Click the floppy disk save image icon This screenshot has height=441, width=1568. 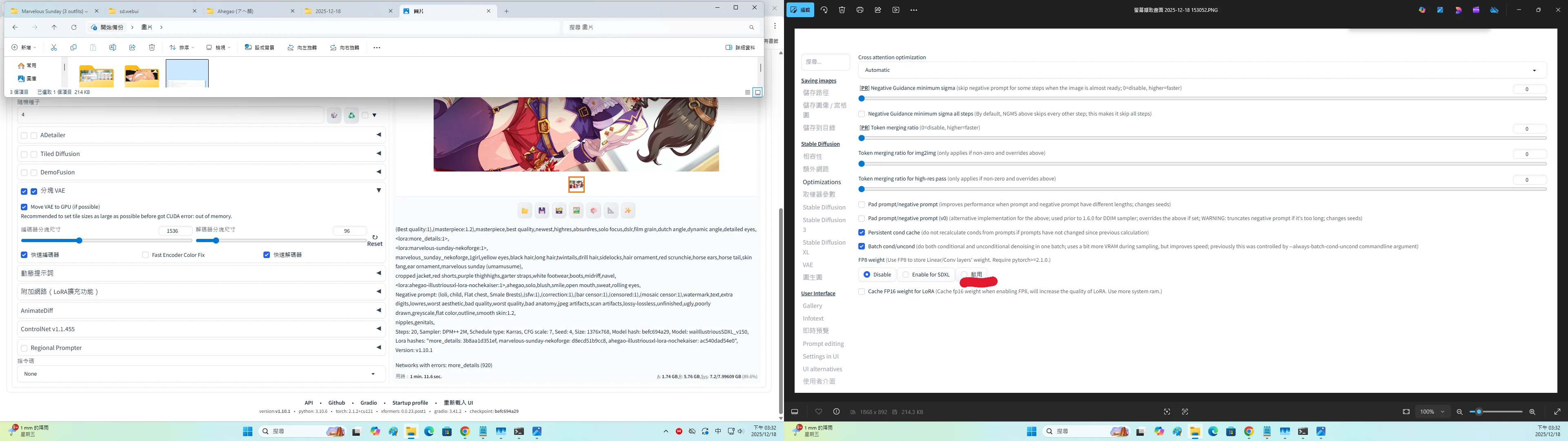pos(542,211)
